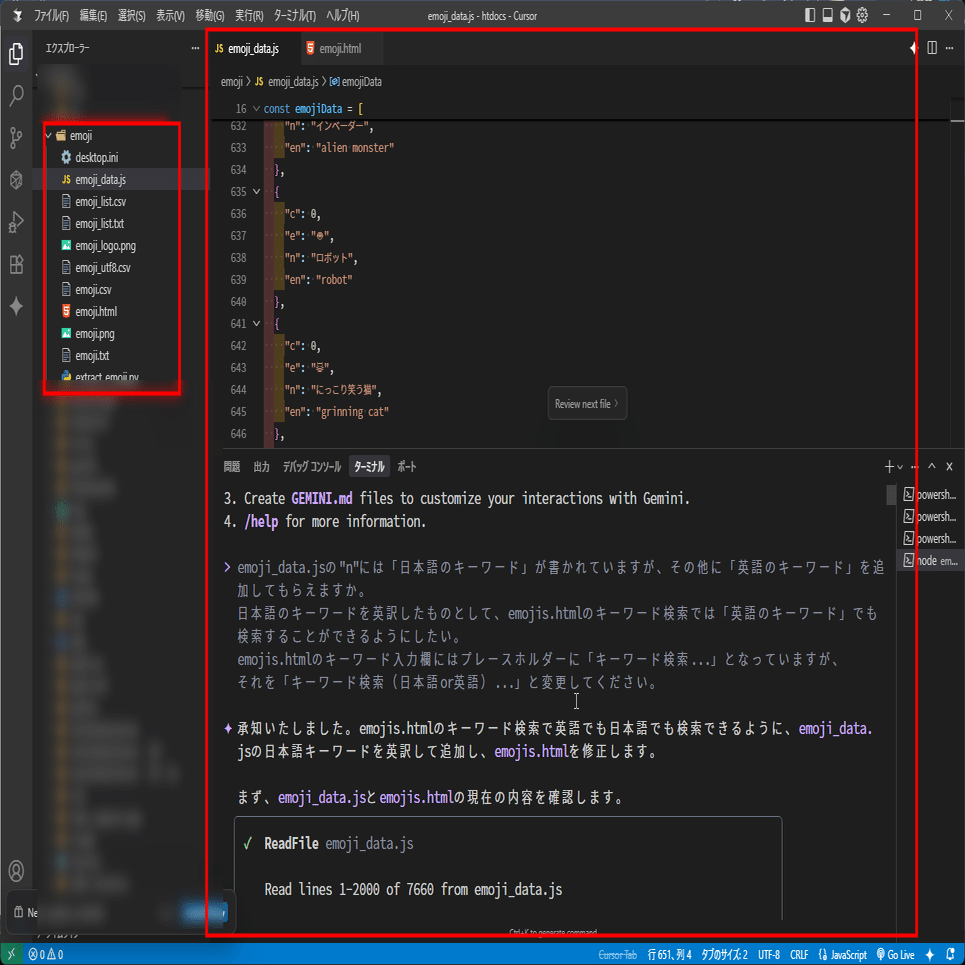965x965 pixels.
Task: Switch to the emoji.html editor tab
Action: (340, 49)
